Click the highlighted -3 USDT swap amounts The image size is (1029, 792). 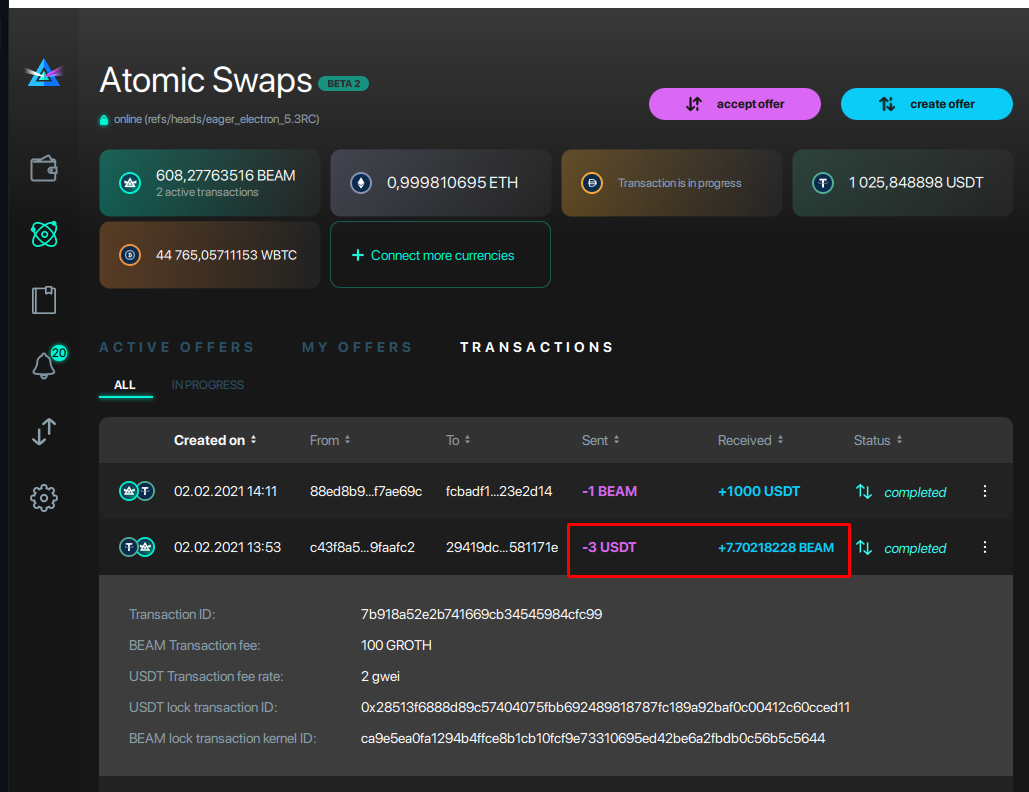[x=708, y=547]
